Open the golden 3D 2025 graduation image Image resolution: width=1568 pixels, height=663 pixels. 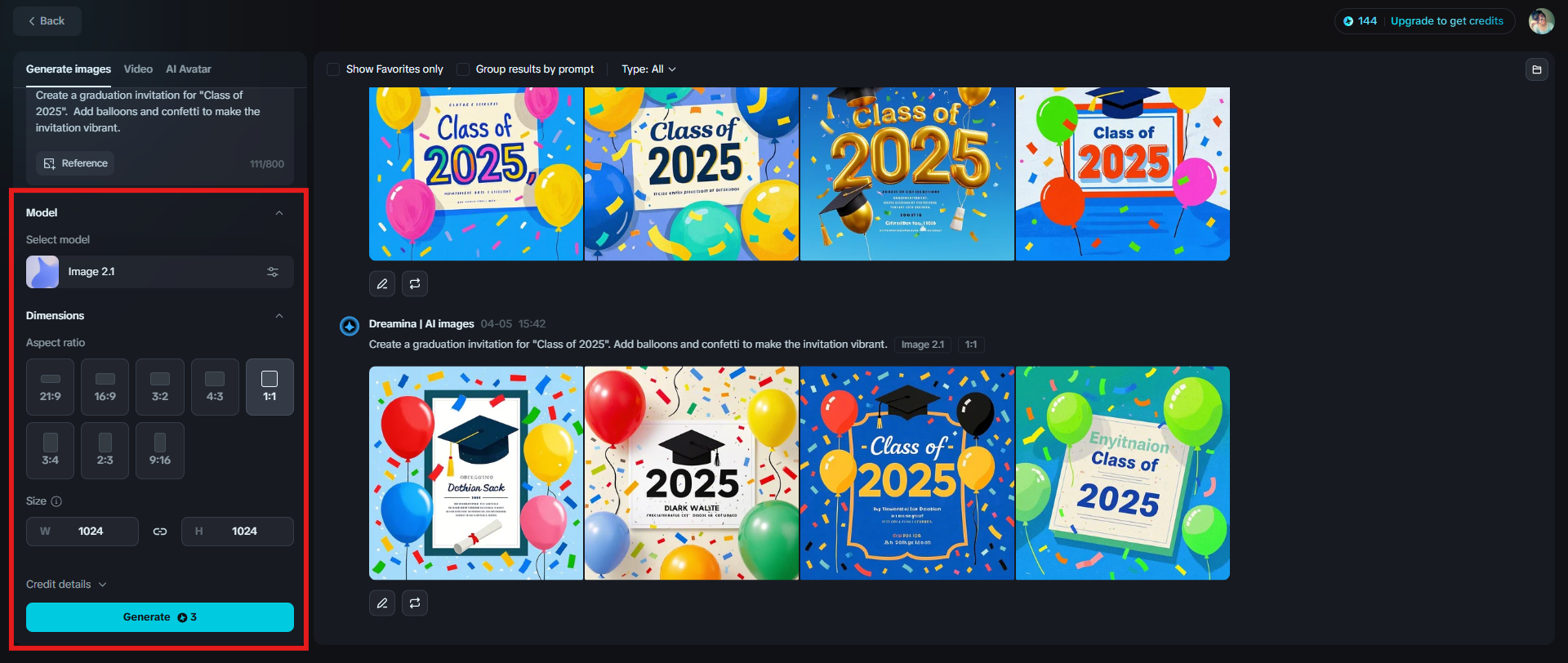point(907,175)
